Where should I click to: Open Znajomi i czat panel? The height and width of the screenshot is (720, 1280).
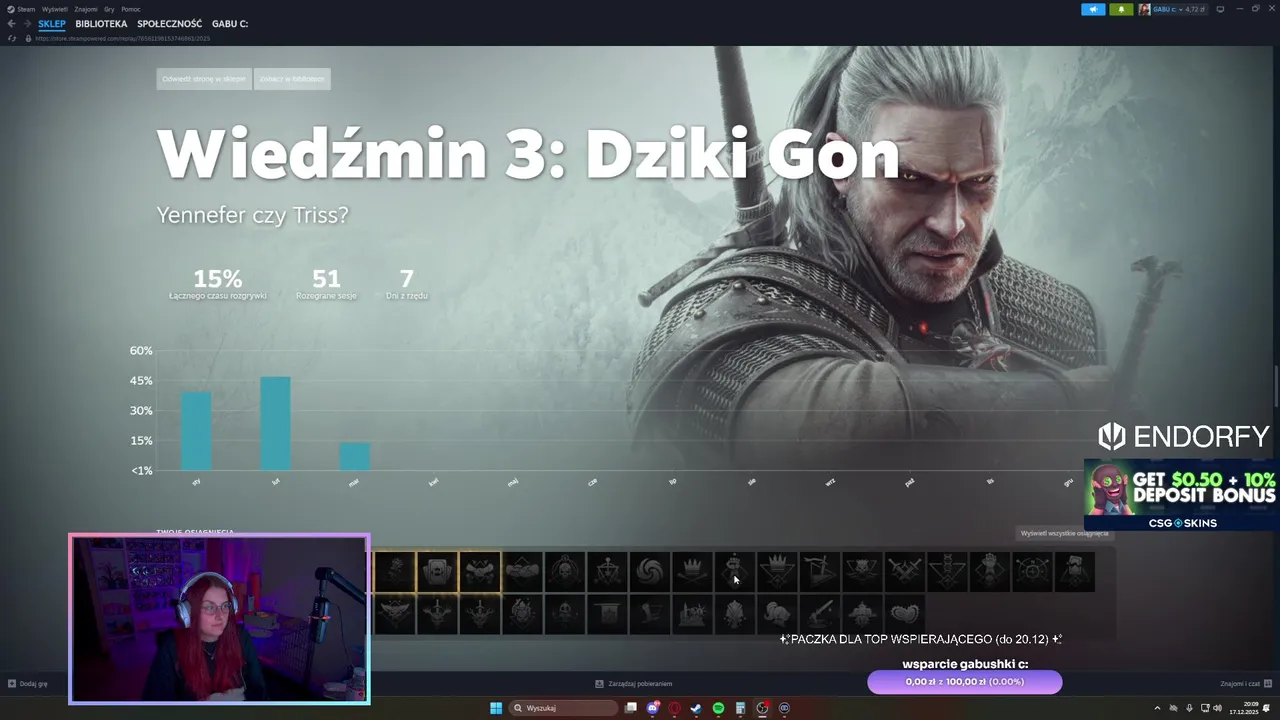(x=1245, y=684)
